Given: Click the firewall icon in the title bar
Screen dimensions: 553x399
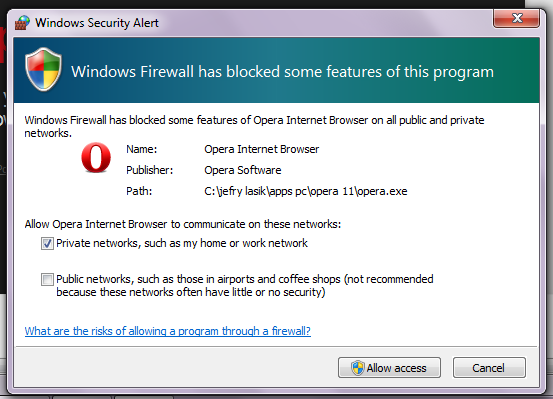Looking at the screenshot, I should (x=22, y=23).
